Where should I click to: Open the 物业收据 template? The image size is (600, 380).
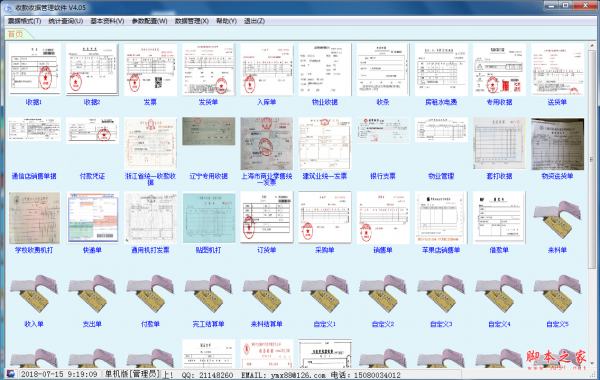325,69
